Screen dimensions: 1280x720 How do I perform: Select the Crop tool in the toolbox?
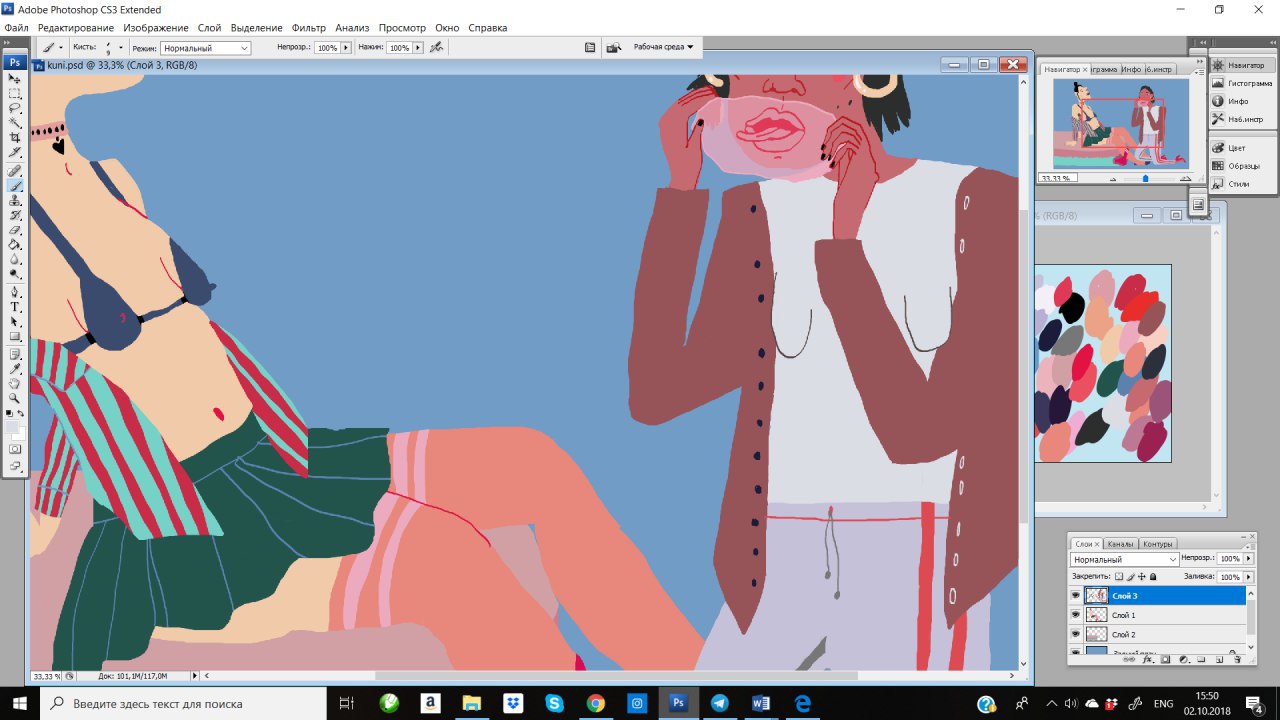click(15, 137)
